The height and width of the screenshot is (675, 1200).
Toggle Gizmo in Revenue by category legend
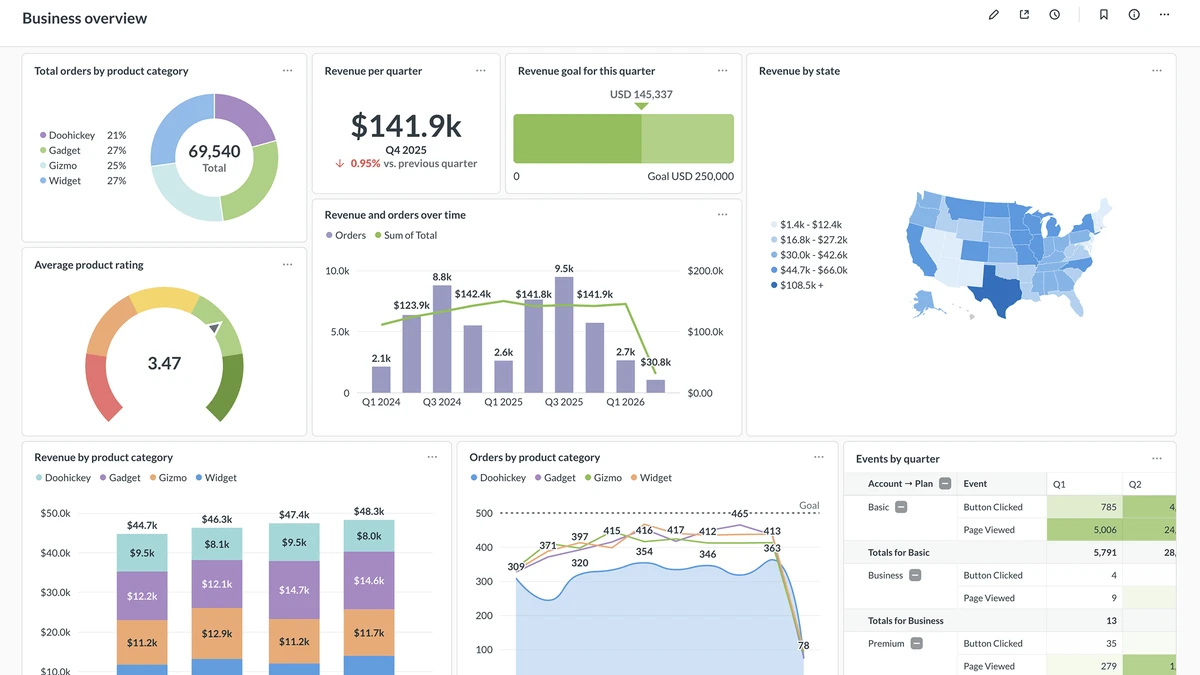point(167,478)
